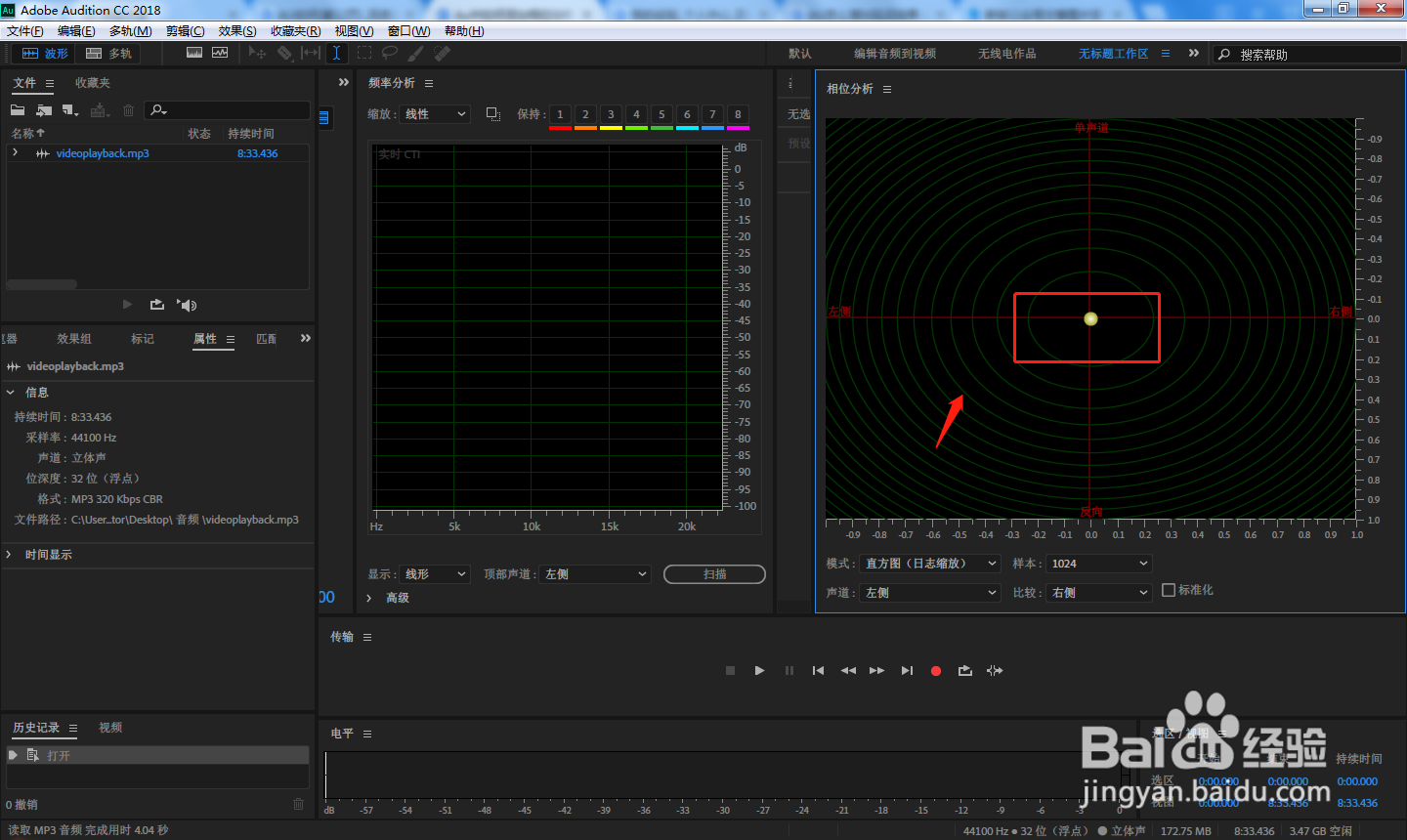Click Skip Selection transport icon
Screen dimensions: 1407x840
995,671
